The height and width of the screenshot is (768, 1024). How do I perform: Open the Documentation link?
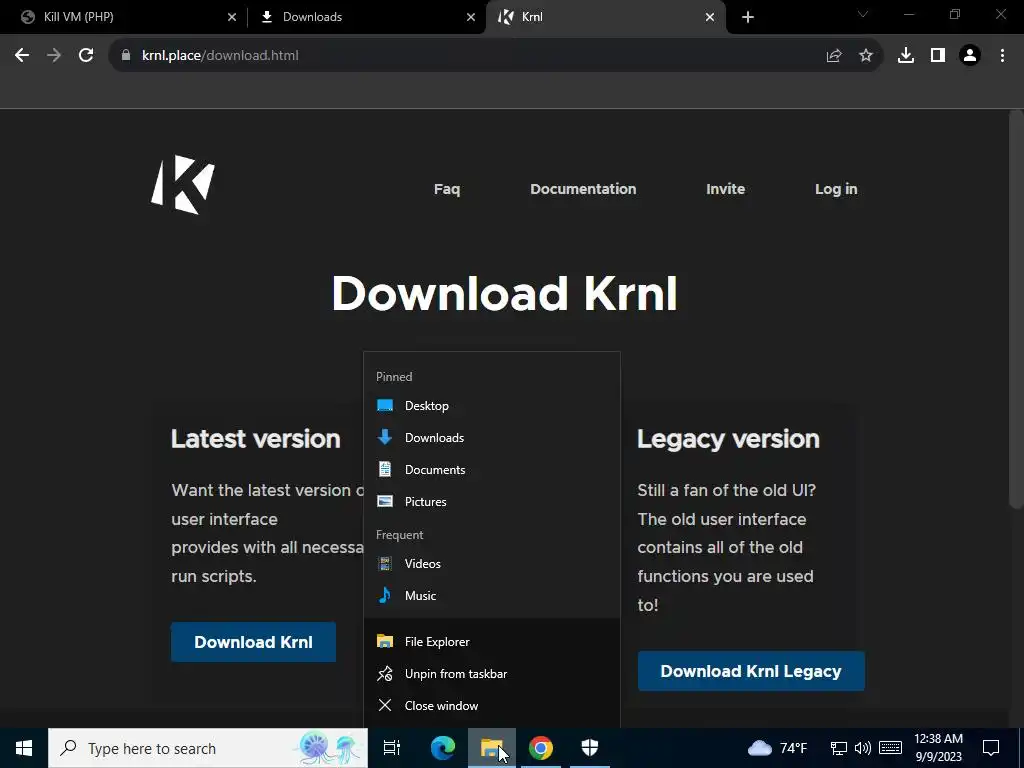[583, 189]
